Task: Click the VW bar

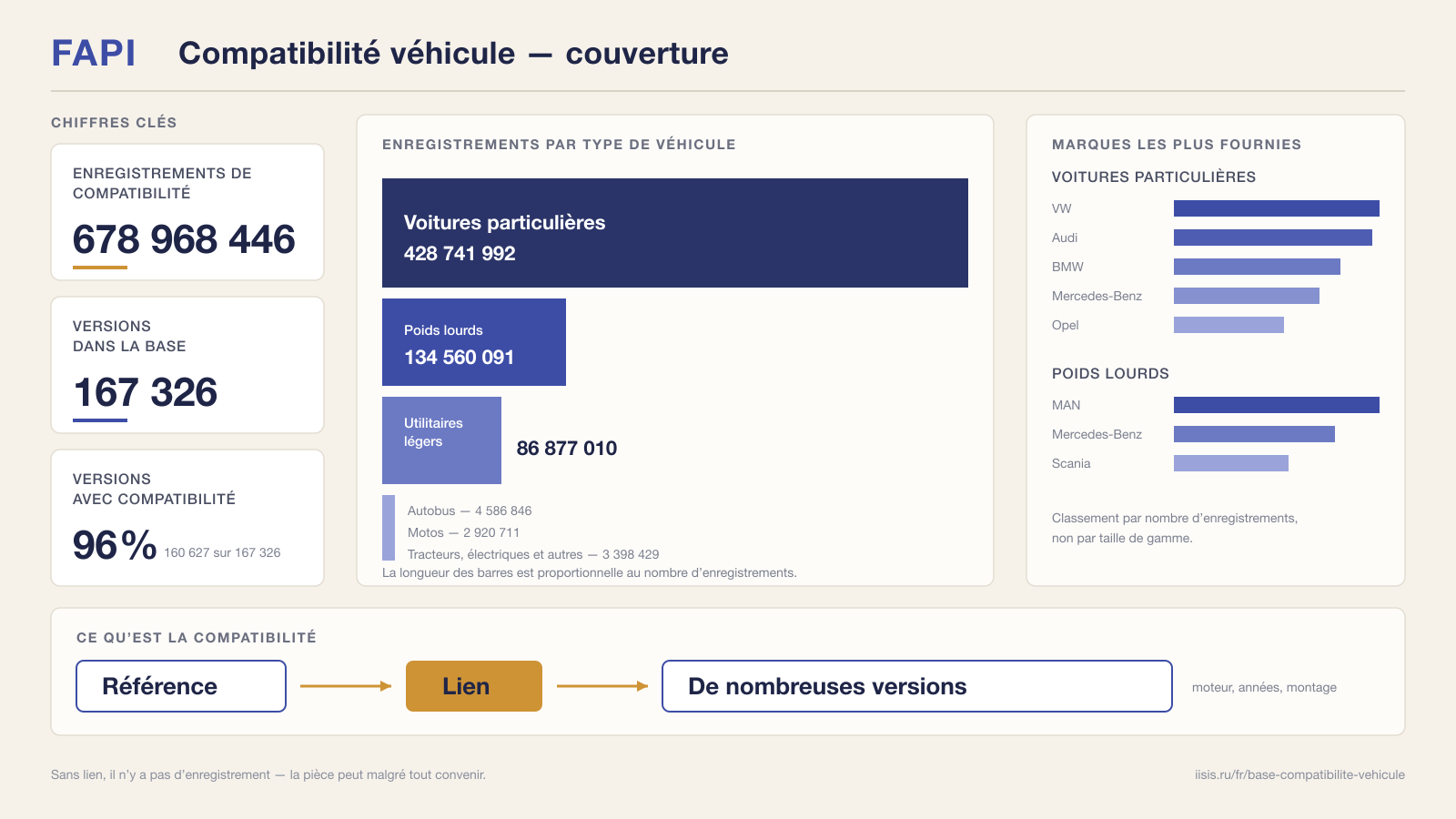Action: 1277,208
